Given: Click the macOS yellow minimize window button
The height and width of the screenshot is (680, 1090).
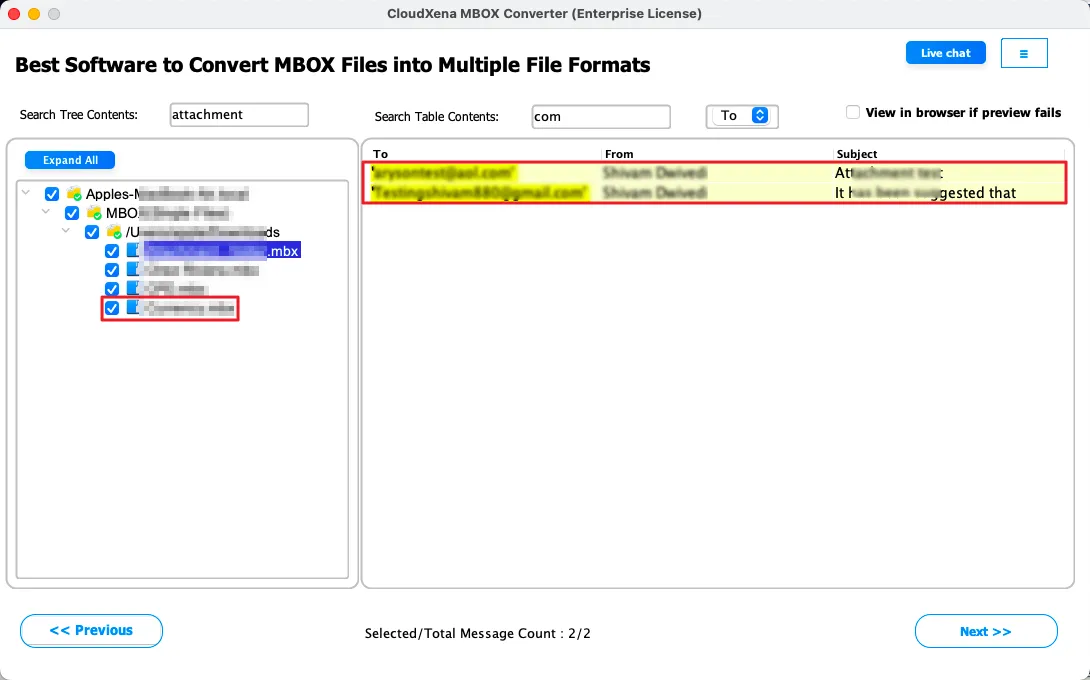Looking at the screenshot, I should pos(34,14).
